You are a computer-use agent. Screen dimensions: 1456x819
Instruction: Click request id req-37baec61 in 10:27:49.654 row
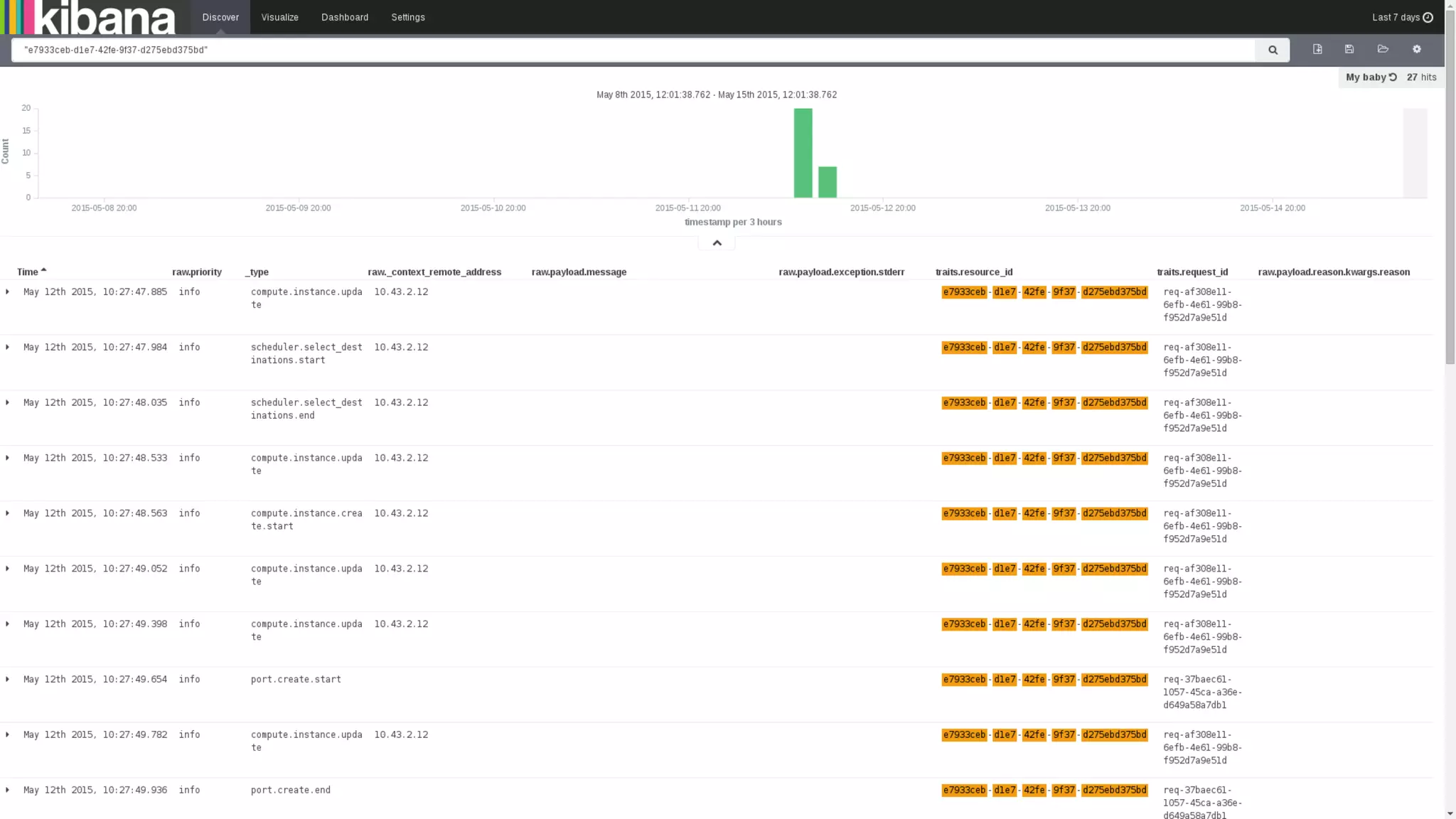pyautogui.click(x=1203, y=692)
